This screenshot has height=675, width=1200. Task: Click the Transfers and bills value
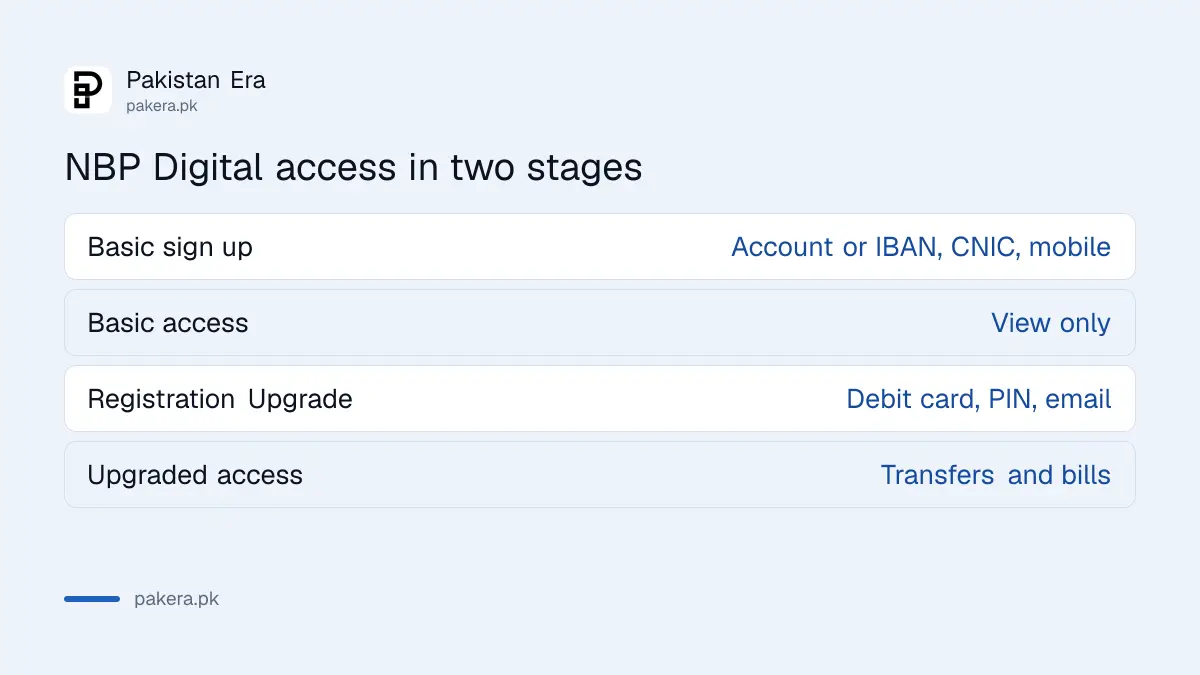(996, 475)
